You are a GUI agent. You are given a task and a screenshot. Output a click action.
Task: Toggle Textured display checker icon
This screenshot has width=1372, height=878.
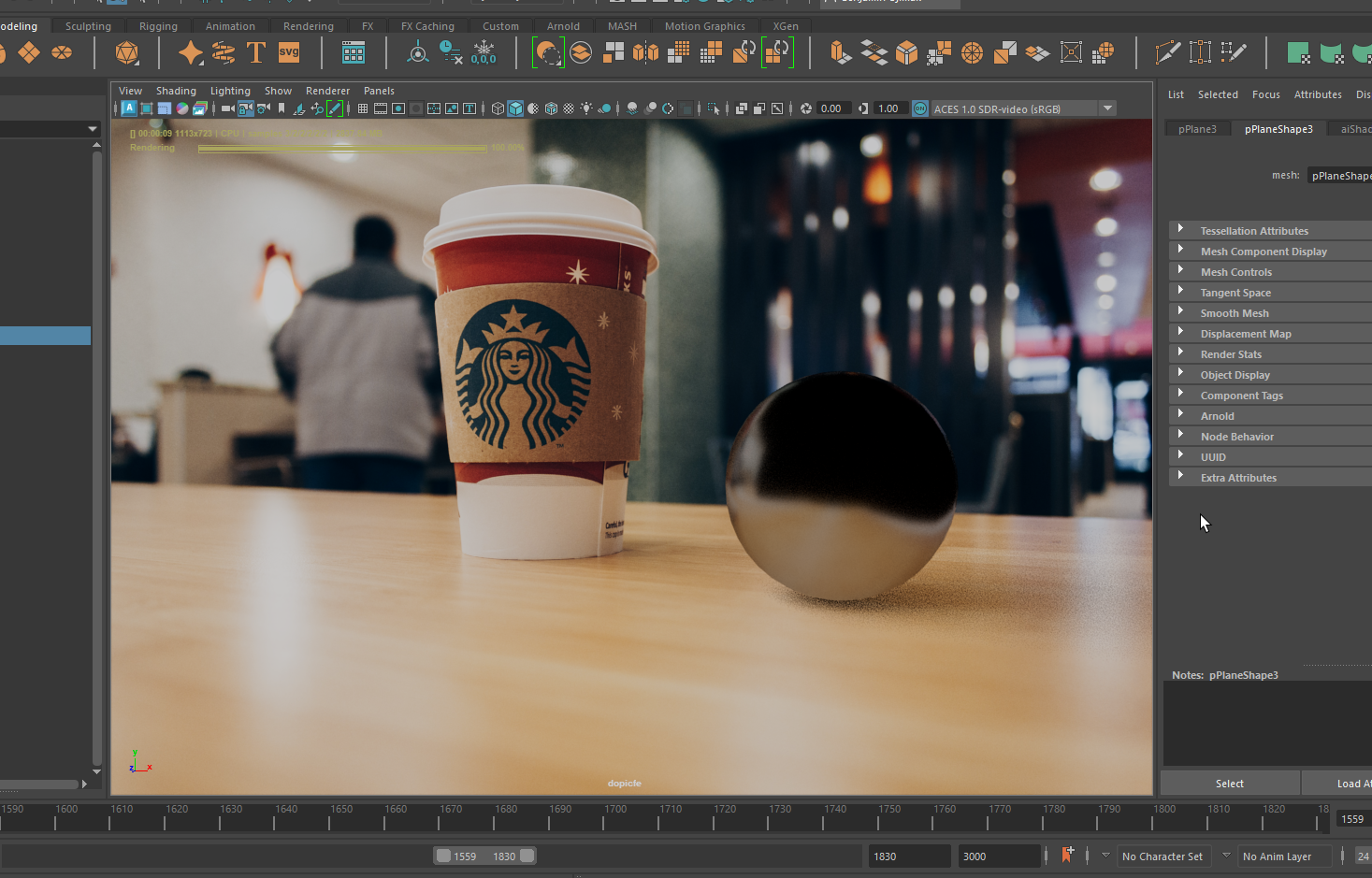[569, 108]
